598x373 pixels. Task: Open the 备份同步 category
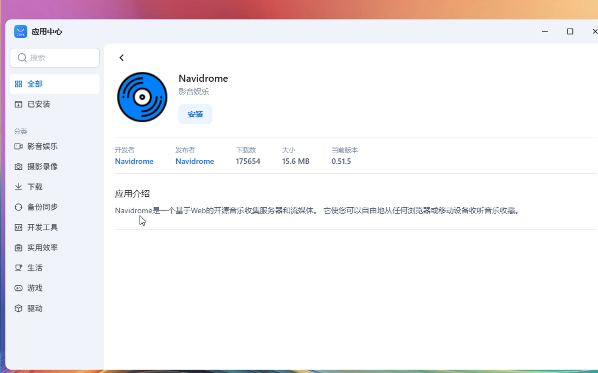tap(55, 207)
